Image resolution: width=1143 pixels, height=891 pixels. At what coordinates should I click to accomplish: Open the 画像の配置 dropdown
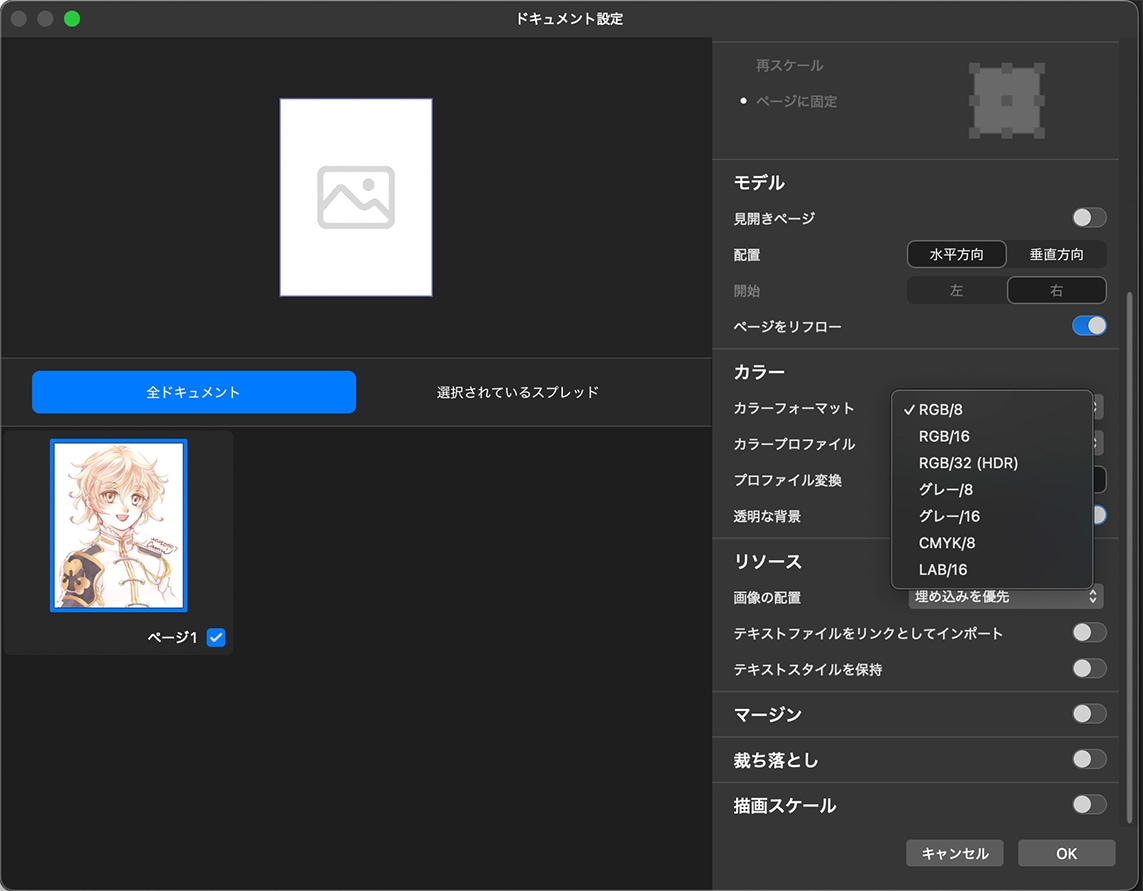point(1006,597)
